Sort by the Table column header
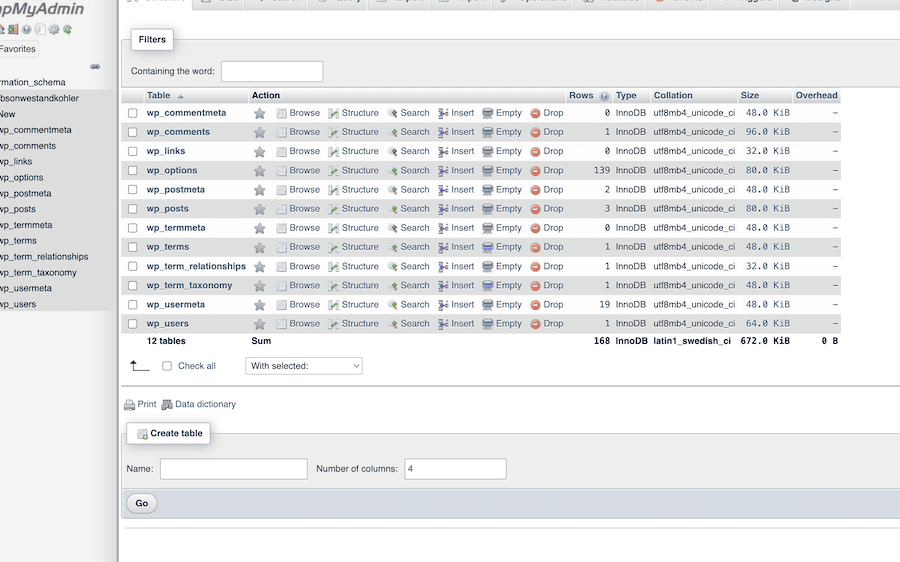 (159, 96)
